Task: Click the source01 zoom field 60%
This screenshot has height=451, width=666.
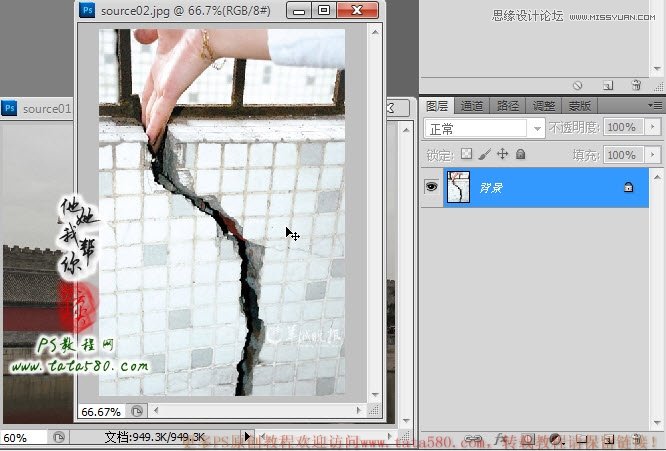Action: 23,437
